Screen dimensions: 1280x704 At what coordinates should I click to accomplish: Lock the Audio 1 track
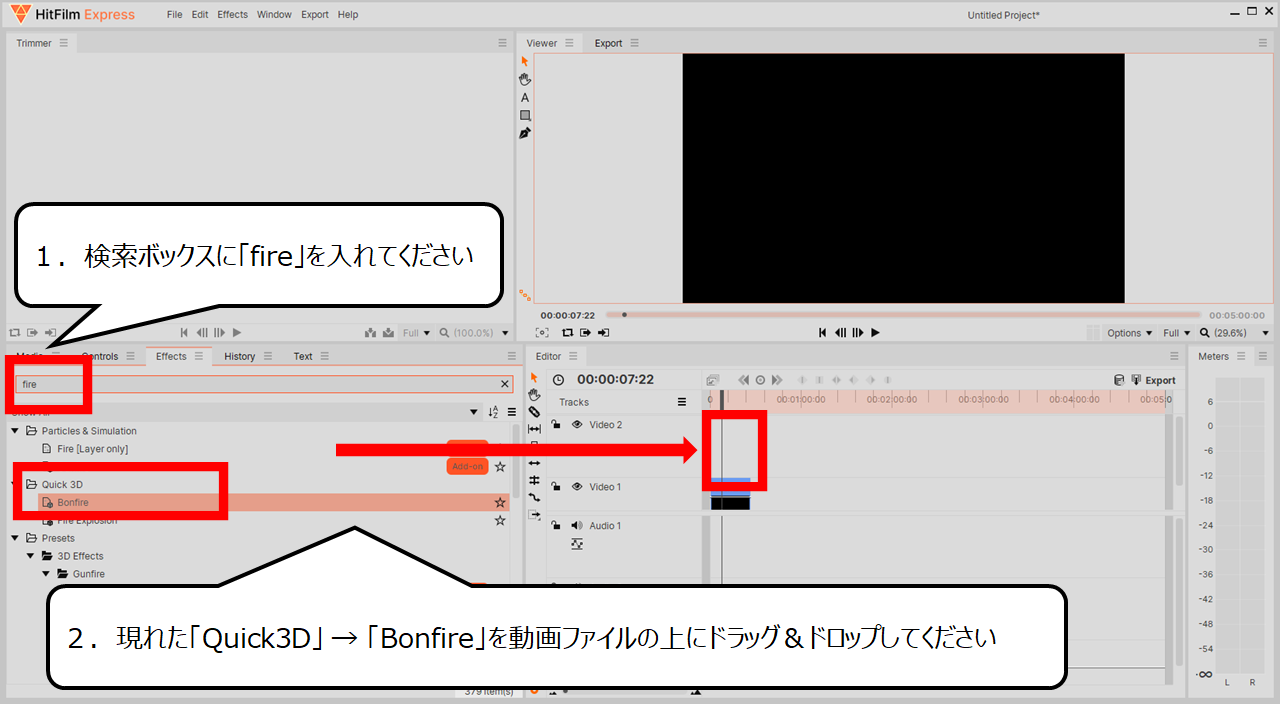coord(556,525)
